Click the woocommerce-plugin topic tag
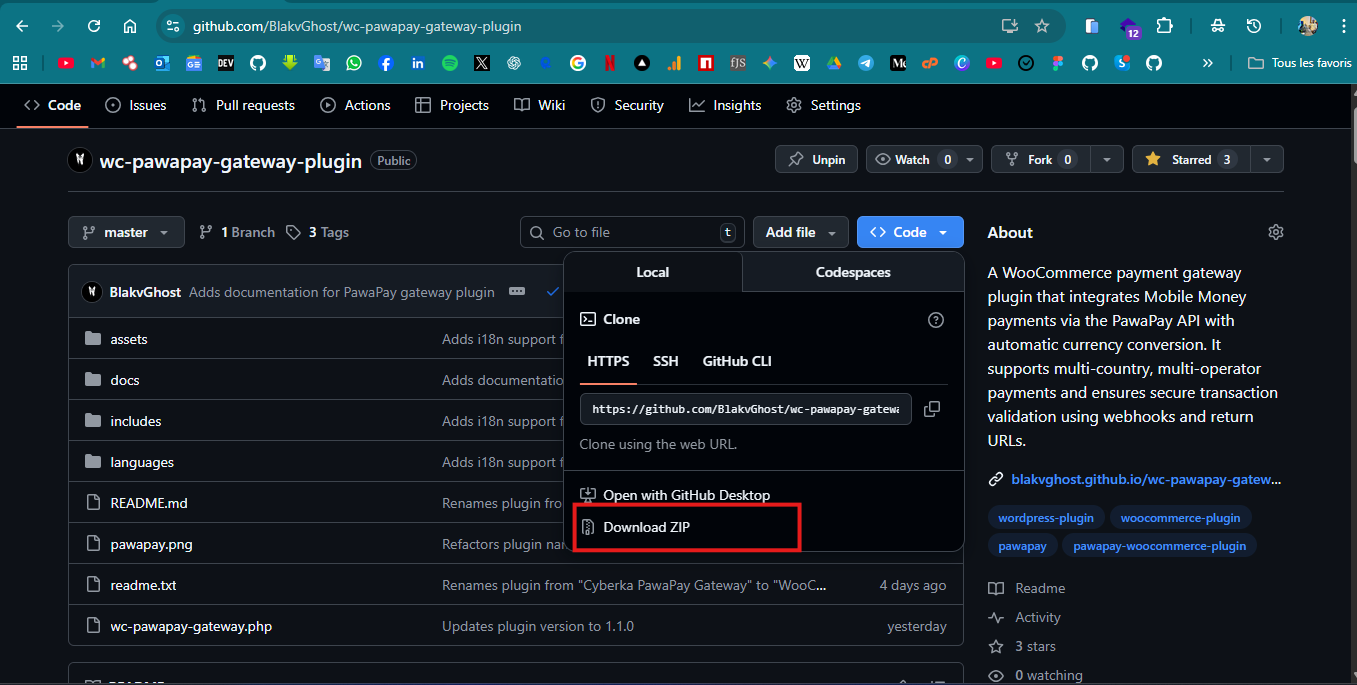 click(x=1180, y=518)
